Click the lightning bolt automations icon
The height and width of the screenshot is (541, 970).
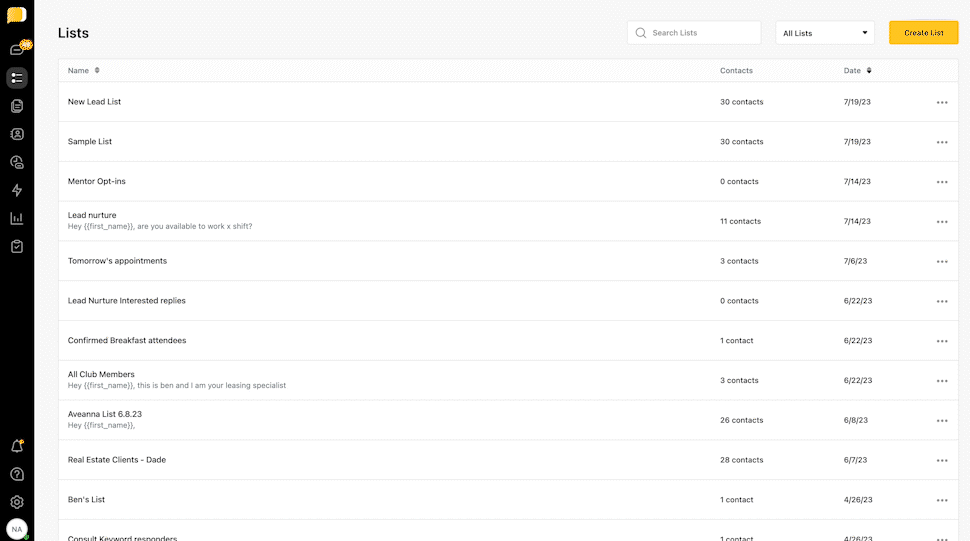(x=17, y=190)
